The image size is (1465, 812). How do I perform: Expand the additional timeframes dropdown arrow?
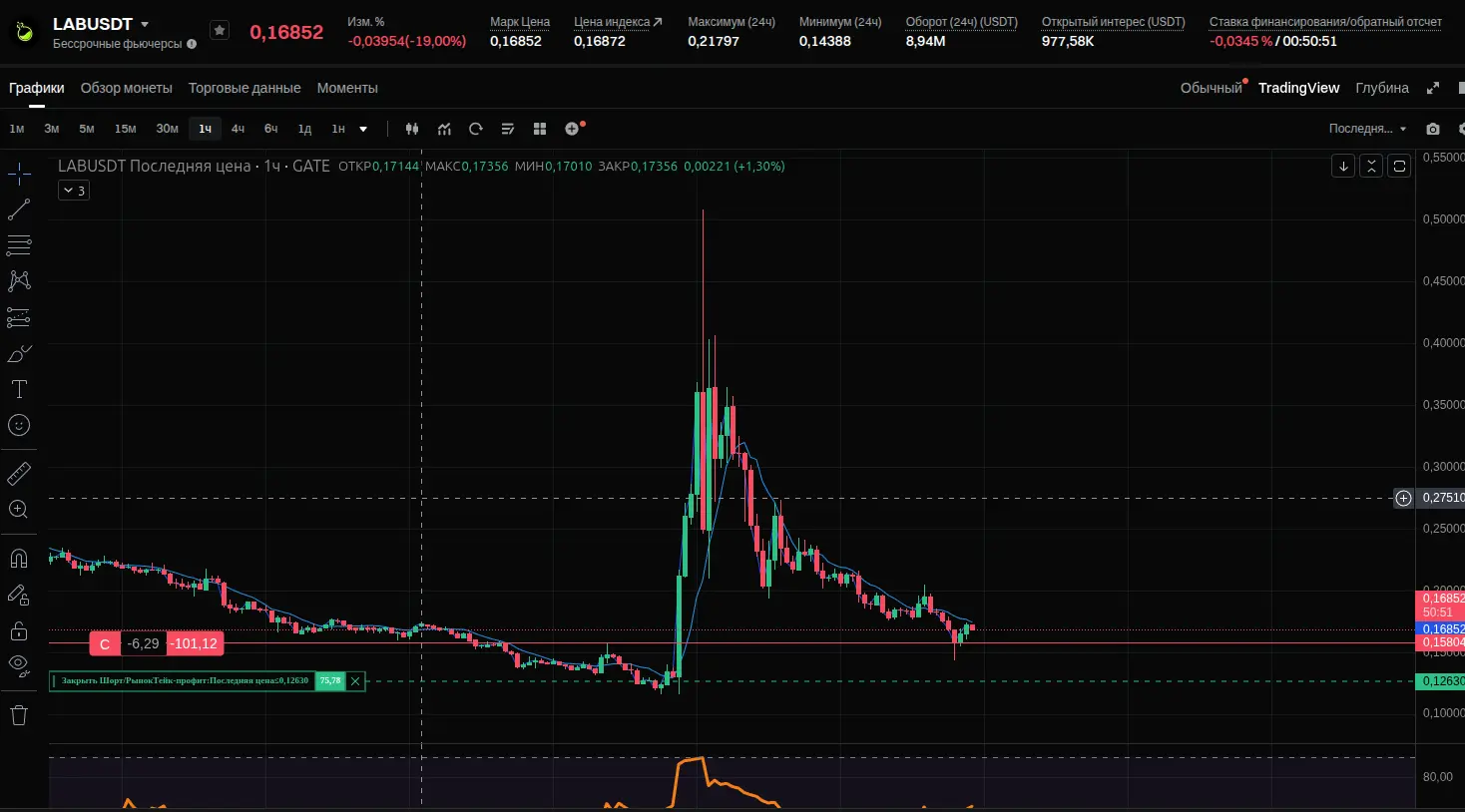click(x=363, y=129)
